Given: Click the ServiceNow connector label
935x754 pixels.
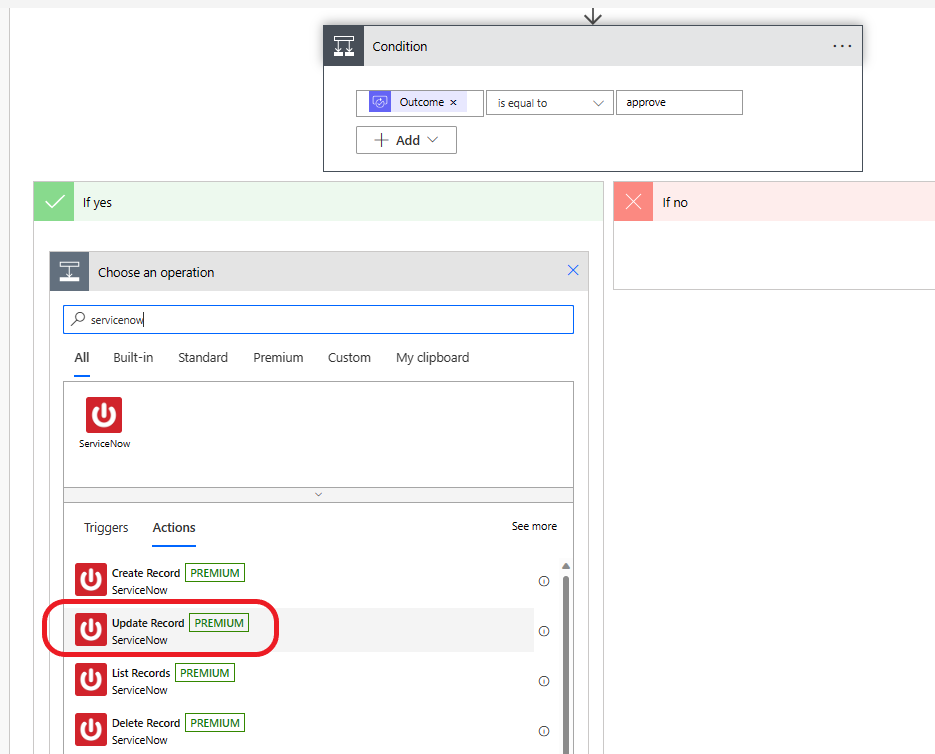Looking at the screenshot, I should (104, 443).
